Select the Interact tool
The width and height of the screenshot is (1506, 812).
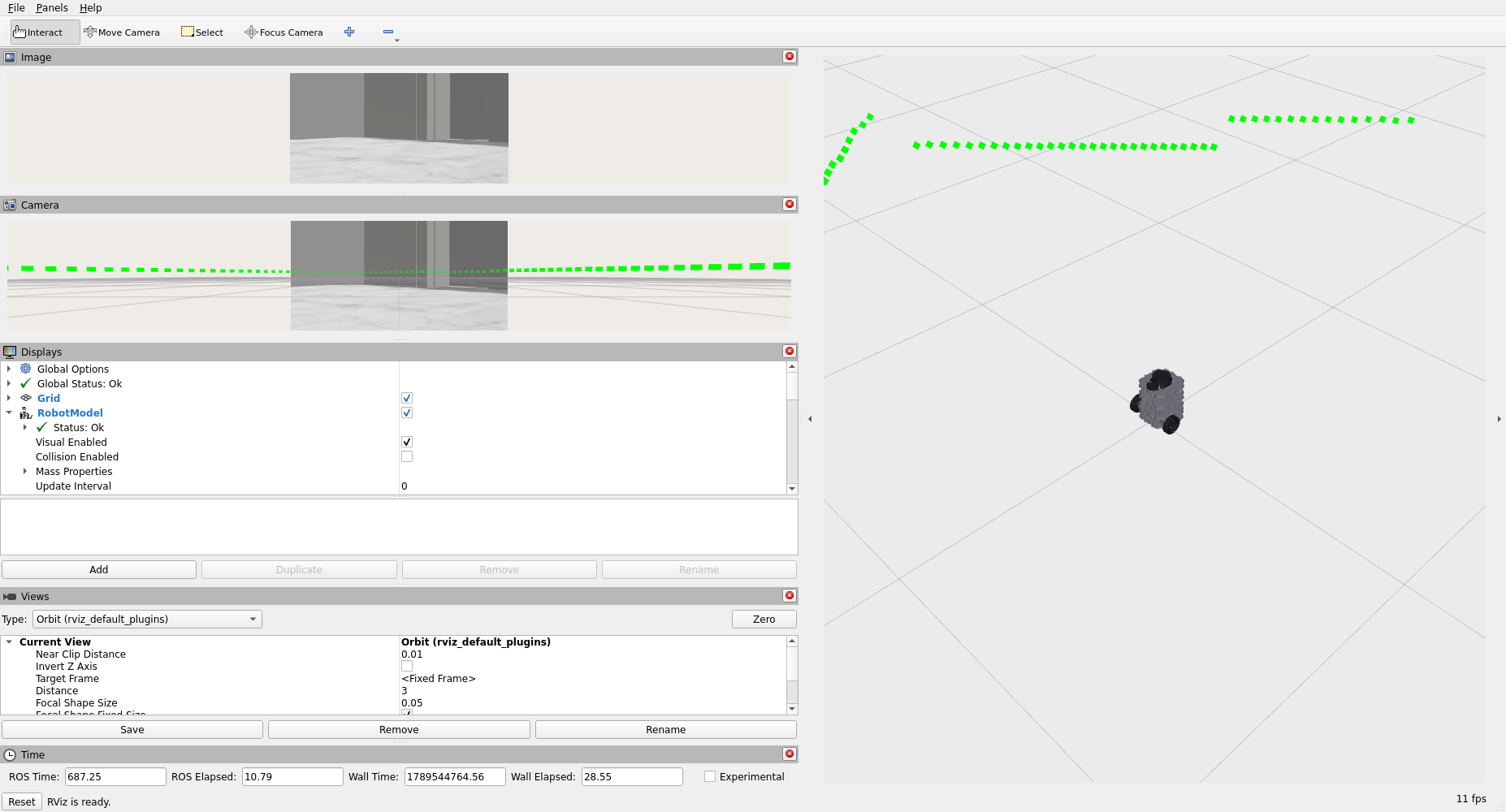(x=45, y=32)
